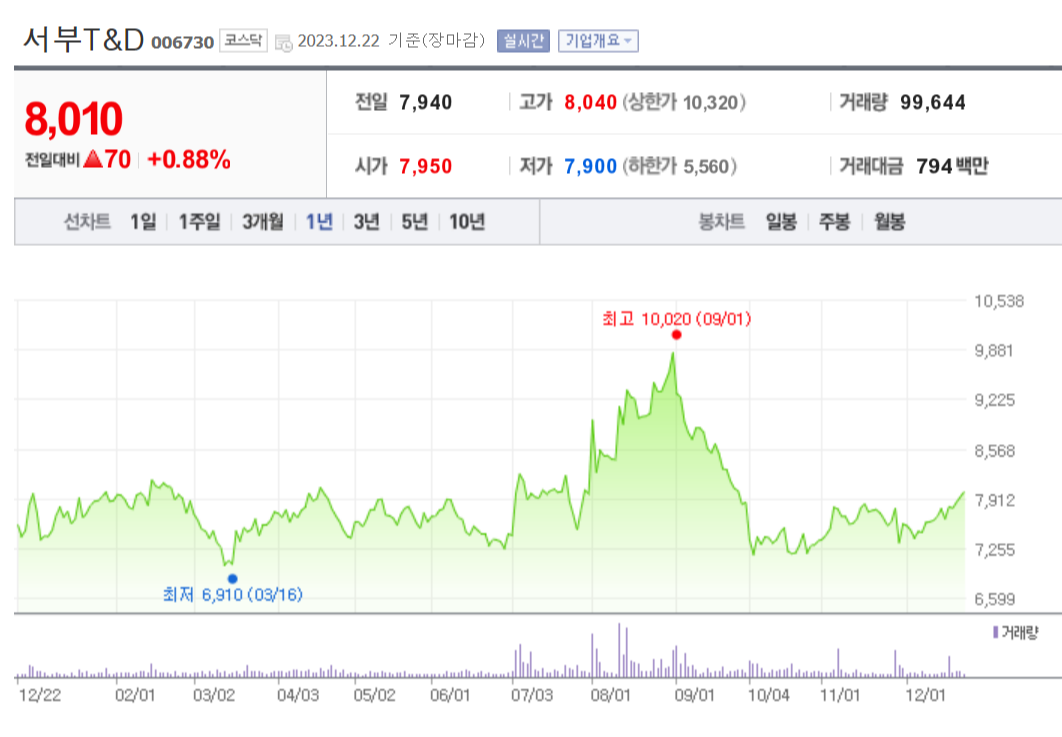Click the trading value 794 백만
The image size is (1062, 737).
[x=952, y=166]
